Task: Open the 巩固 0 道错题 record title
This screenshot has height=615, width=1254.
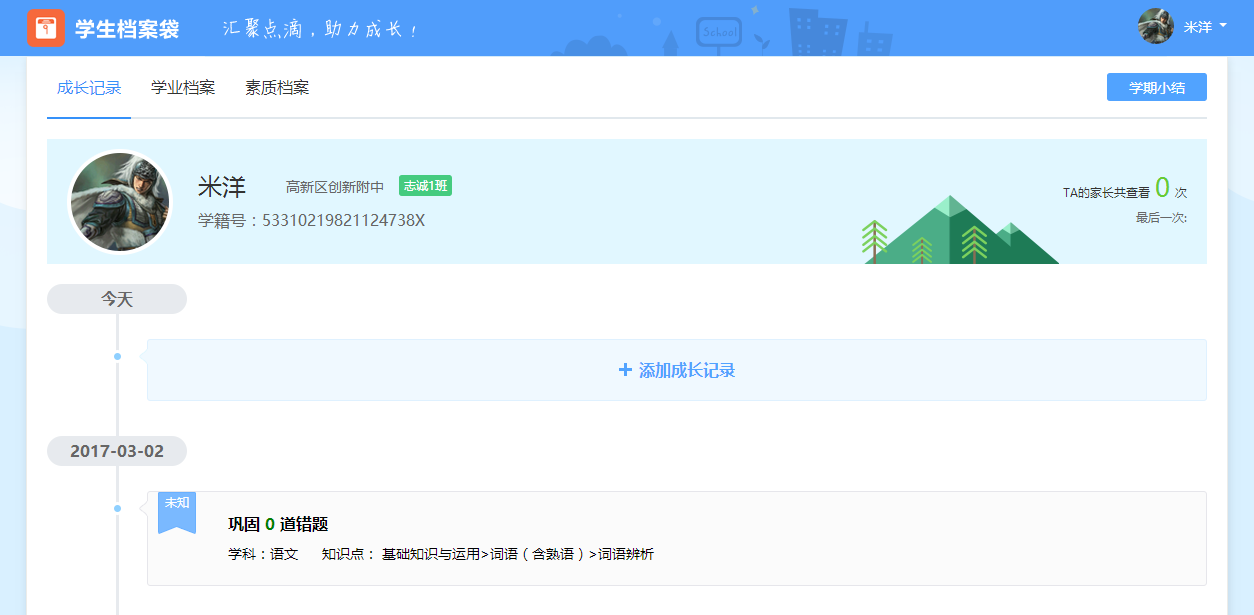Action: (278, 524)
